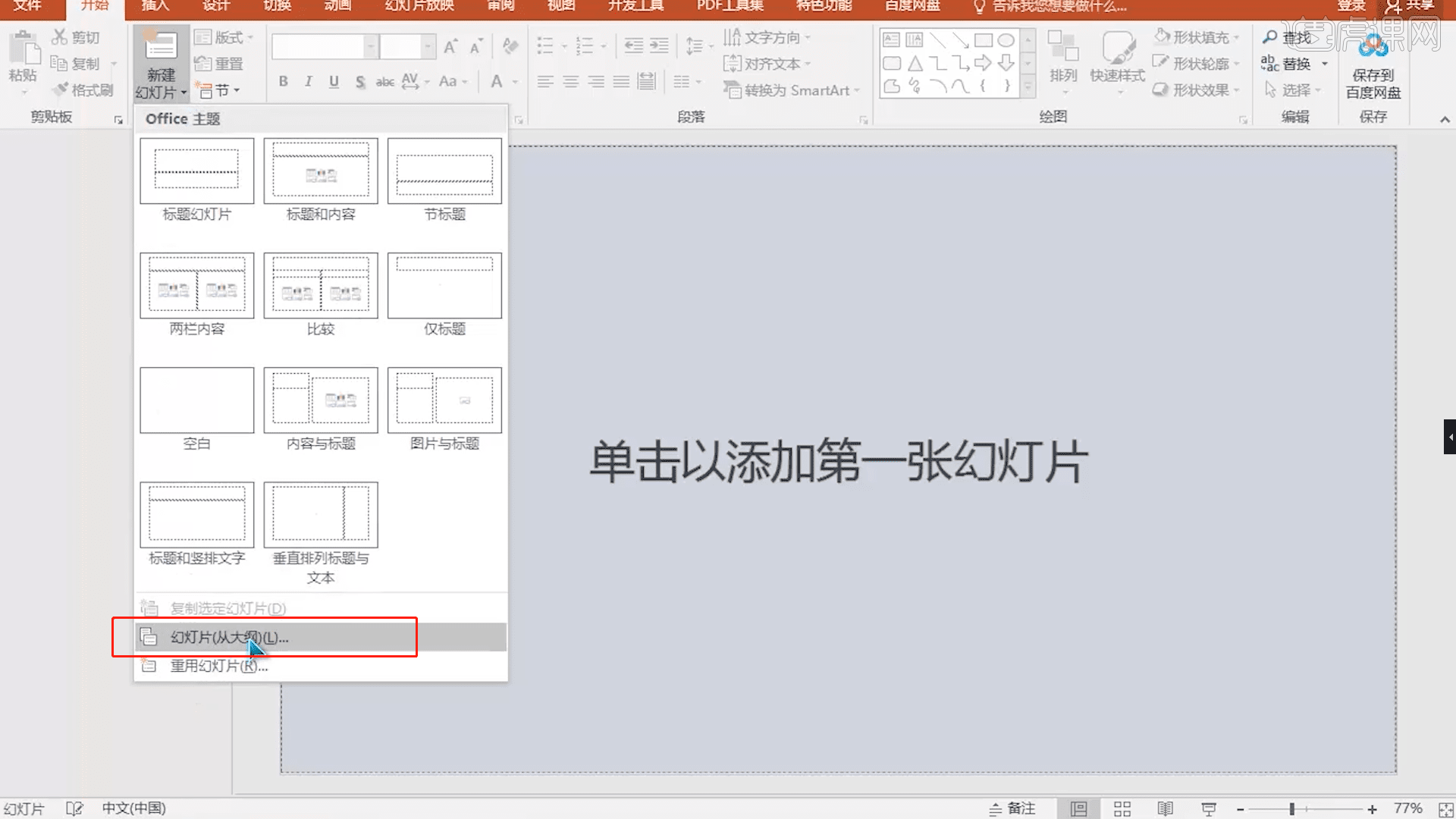Click the increase indent icon

(660, 46)
